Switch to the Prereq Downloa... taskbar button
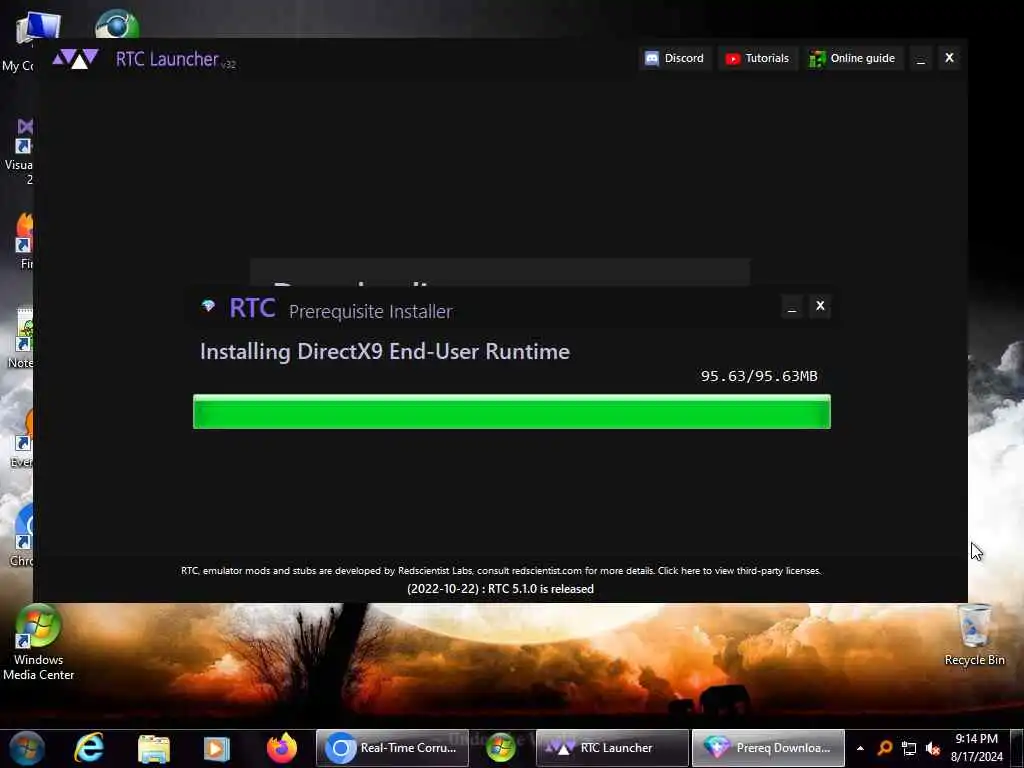This screenshot has height=768, width=1024. (x=768, y=748)
